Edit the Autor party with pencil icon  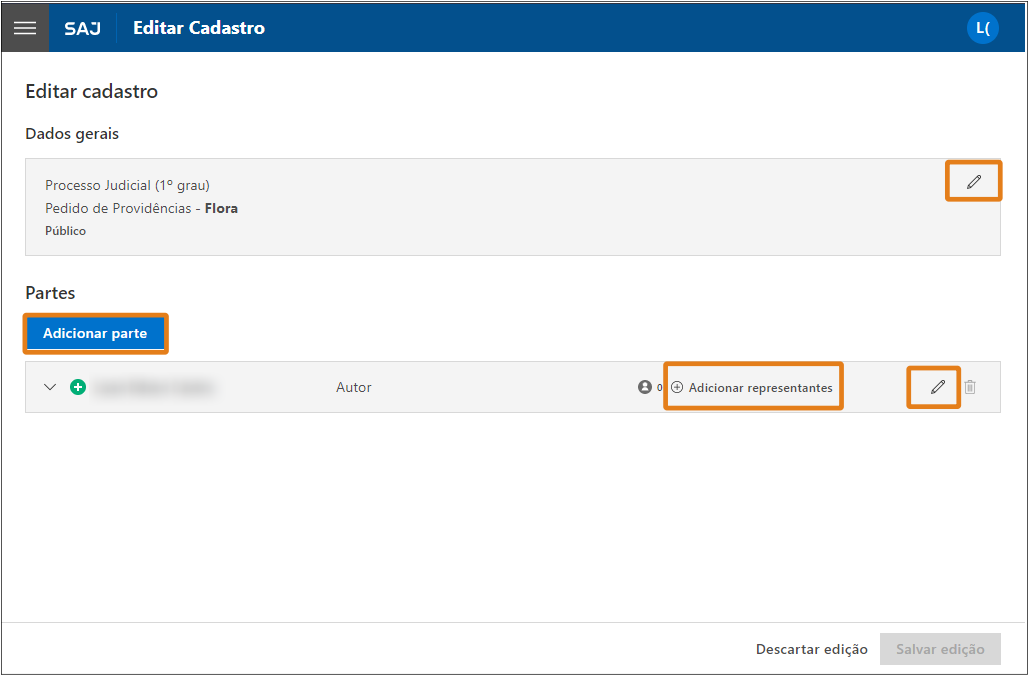(937, 387)
